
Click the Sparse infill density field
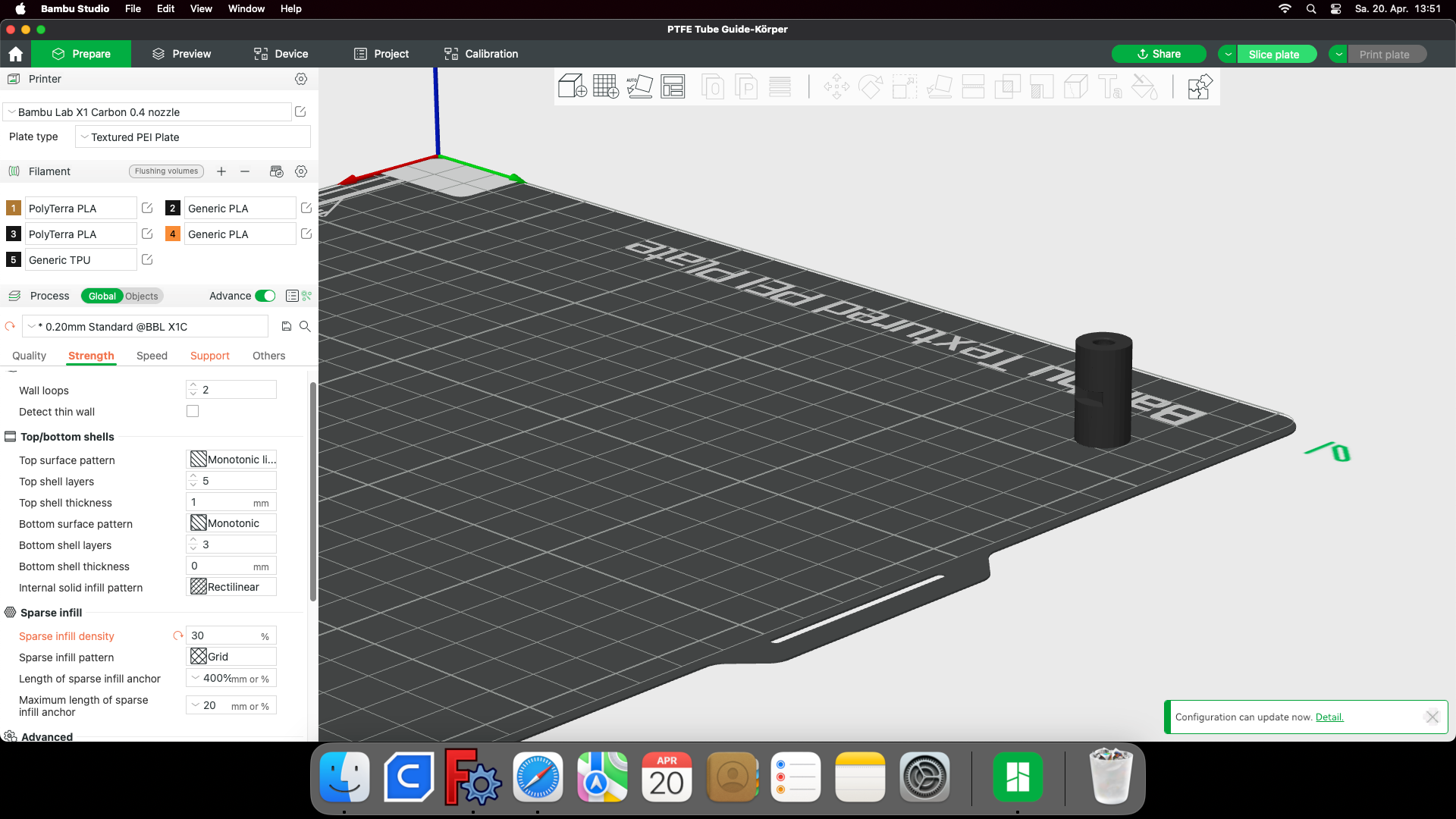coord(231,635)
